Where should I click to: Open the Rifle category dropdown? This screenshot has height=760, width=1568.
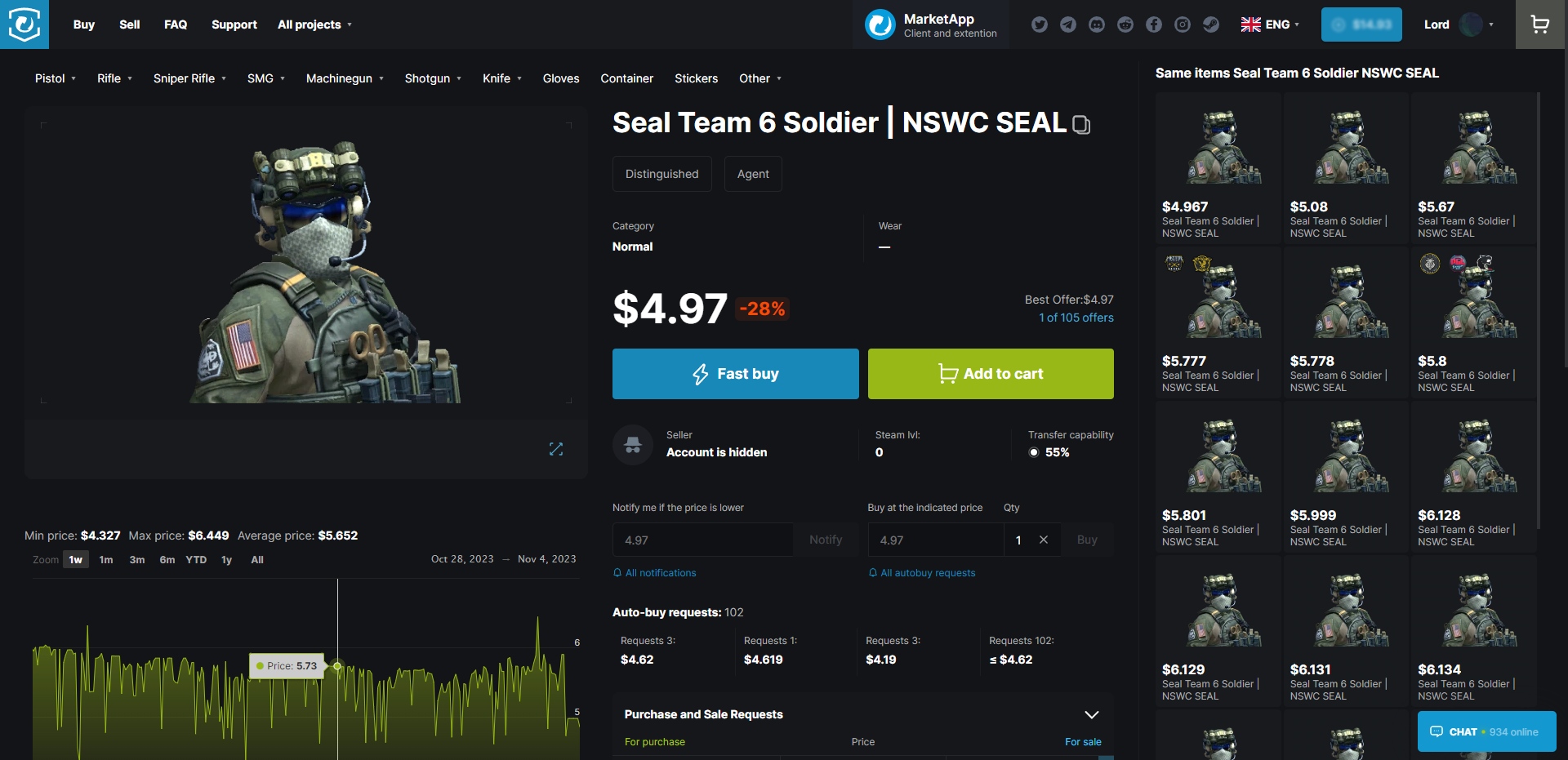[x=114, y=78]
